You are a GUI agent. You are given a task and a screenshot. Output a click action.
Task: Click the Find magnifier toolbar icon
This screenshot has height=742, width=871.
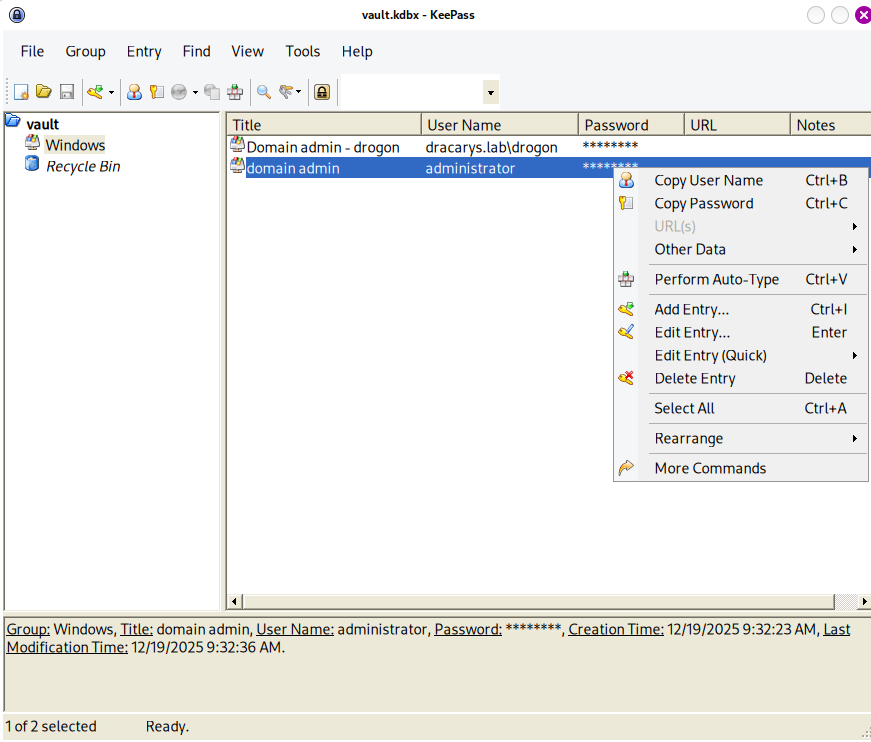point(264,92)
